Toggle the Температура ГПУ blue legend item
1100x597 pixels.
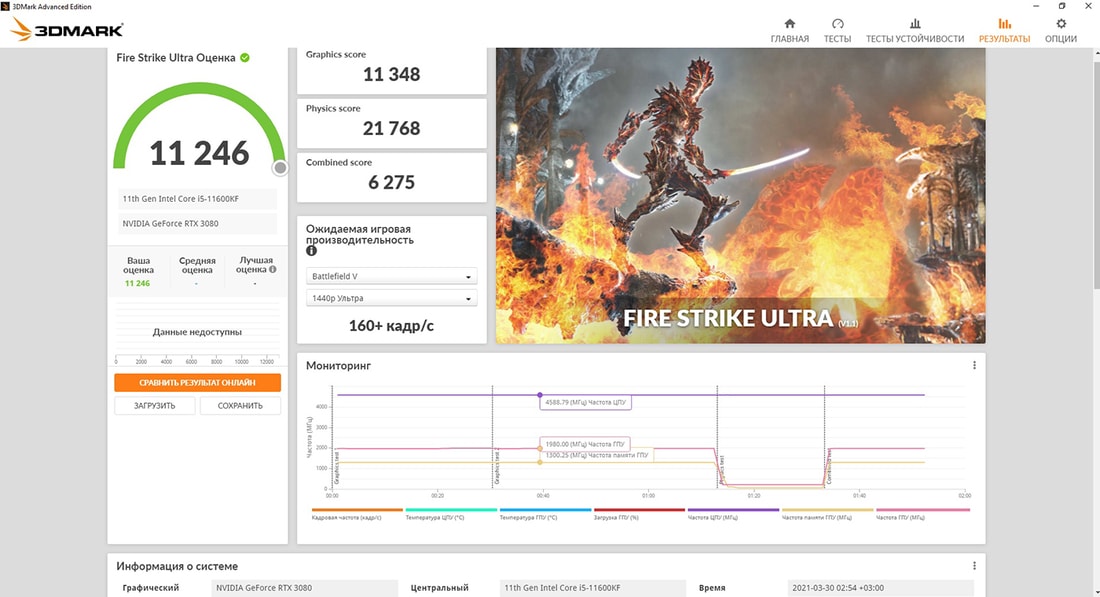(544, 513)
